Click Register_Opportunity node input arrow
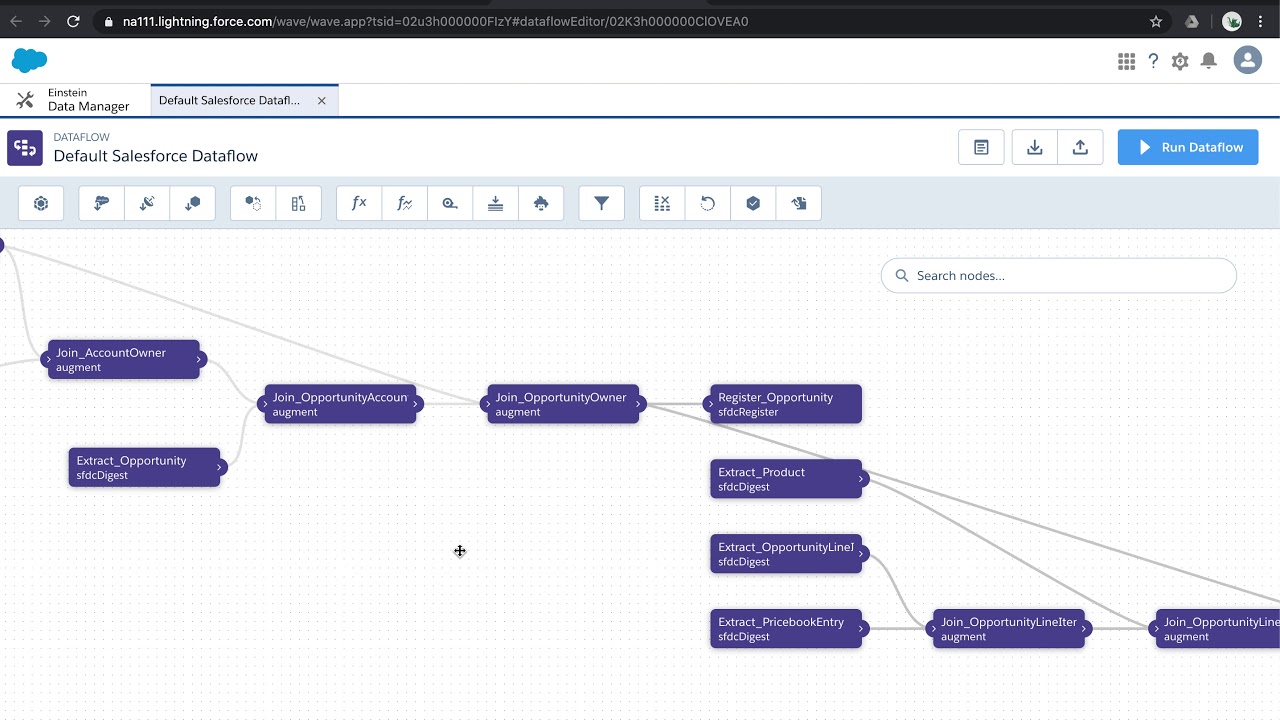 709,404
